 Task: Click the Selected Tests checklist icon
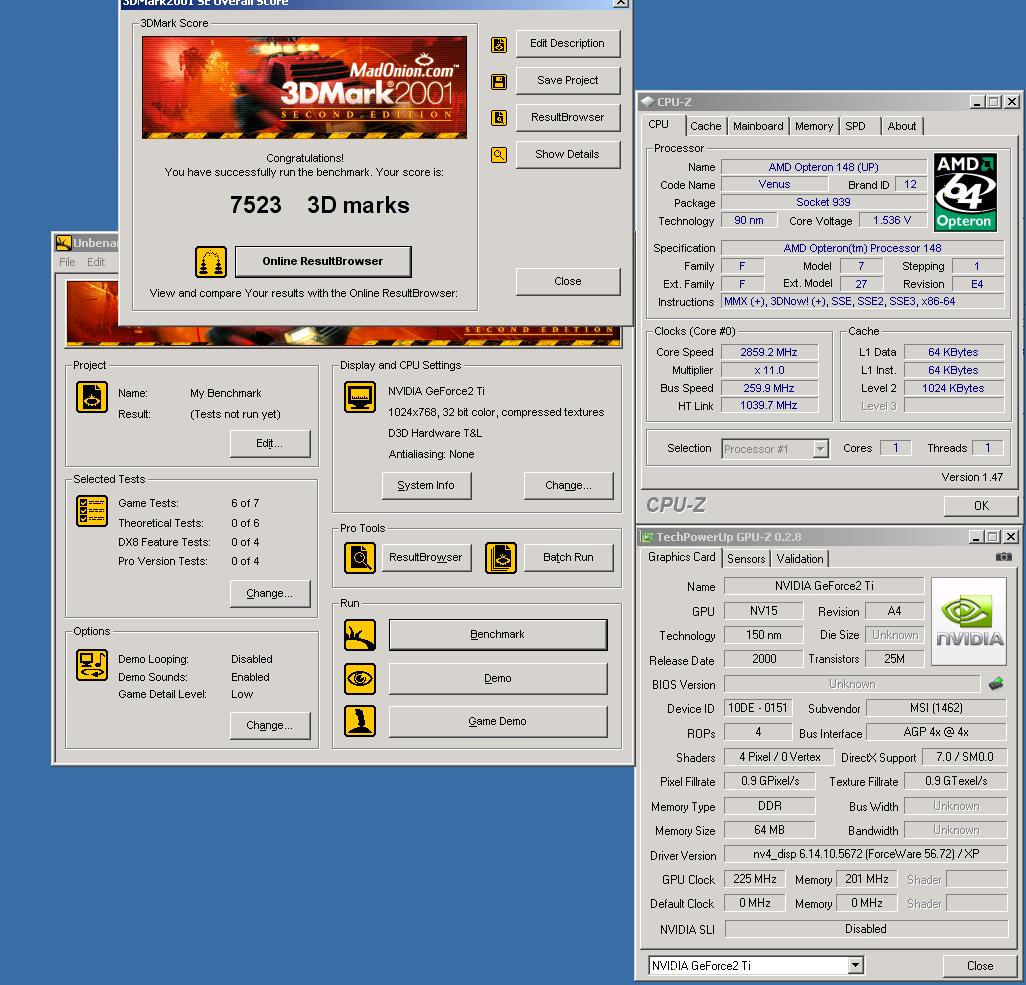pos(92,510)
